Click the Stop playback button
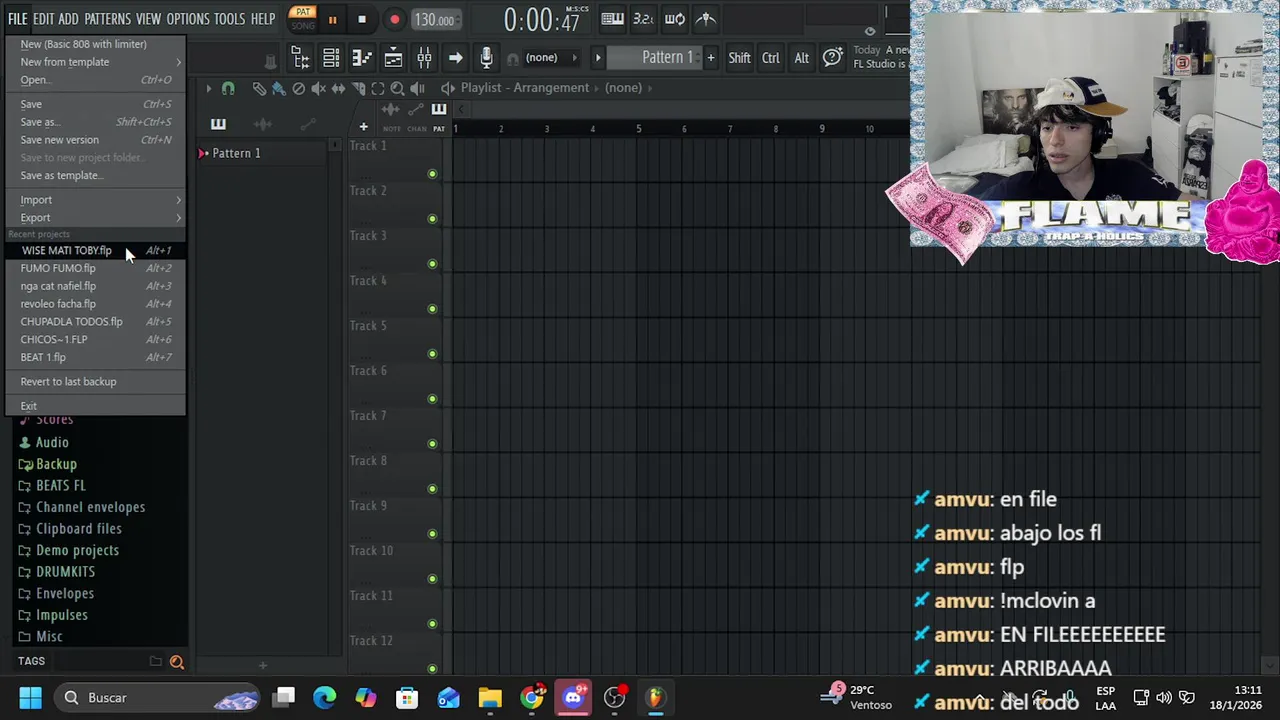Viewport: 1280px width, 720px height. click(x=362, y=19)
